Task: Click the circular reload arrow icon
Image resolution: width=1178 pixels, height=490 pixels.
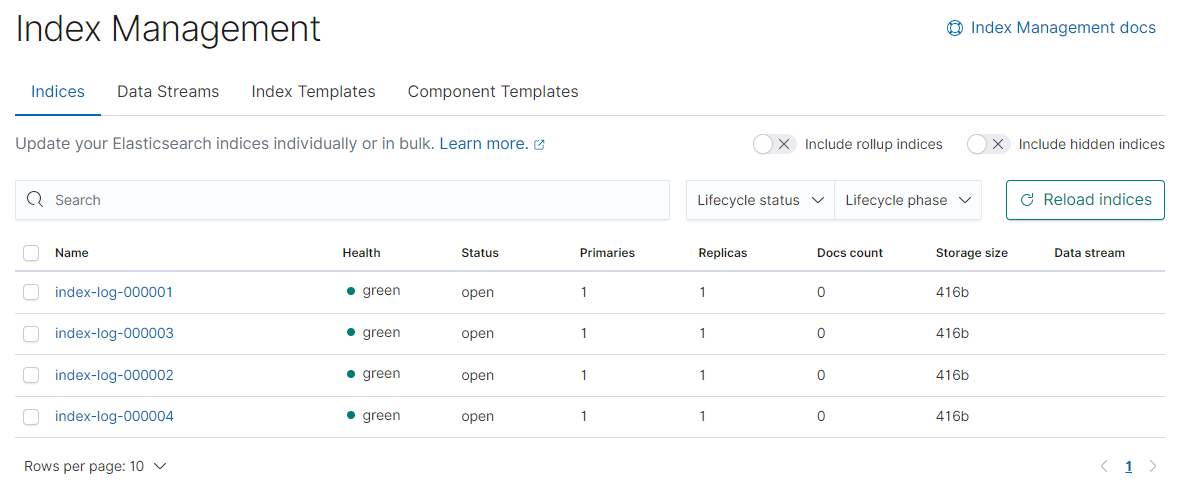Action: pyautogui.click(x=1027, y=200)
